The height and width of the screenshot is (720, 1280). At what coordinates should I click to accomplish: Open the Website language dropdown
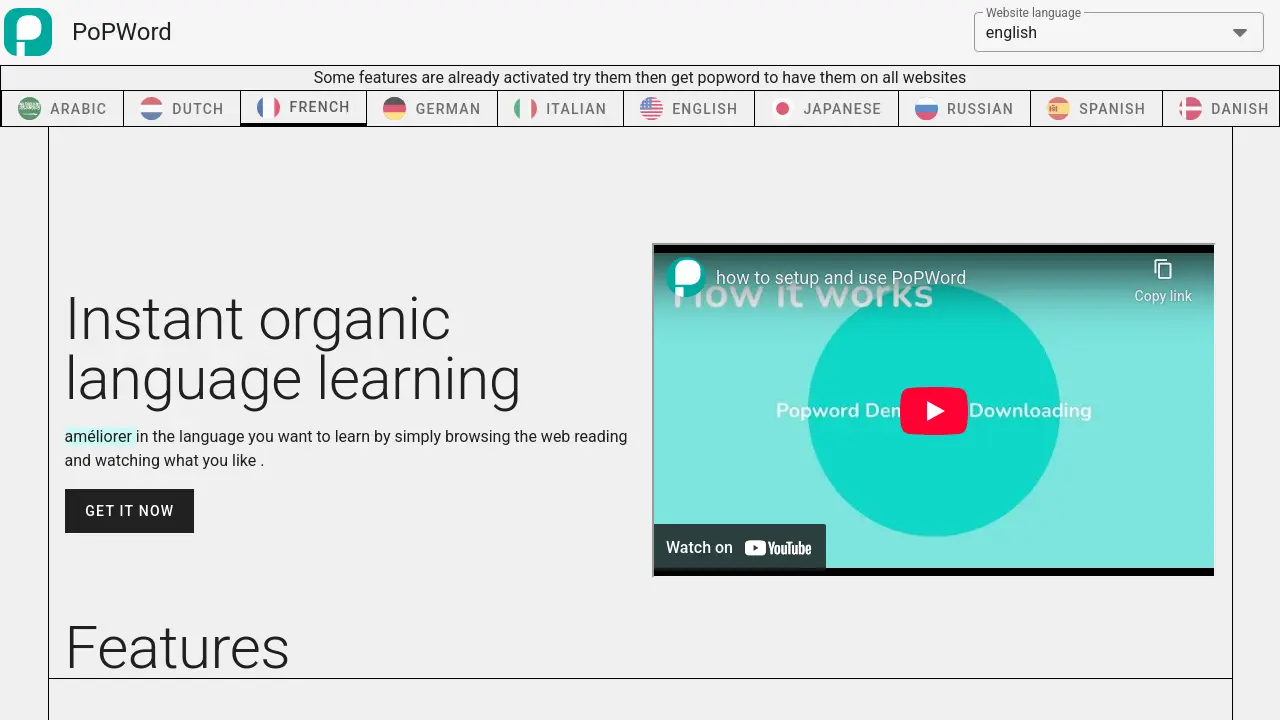click(1118, 32)
